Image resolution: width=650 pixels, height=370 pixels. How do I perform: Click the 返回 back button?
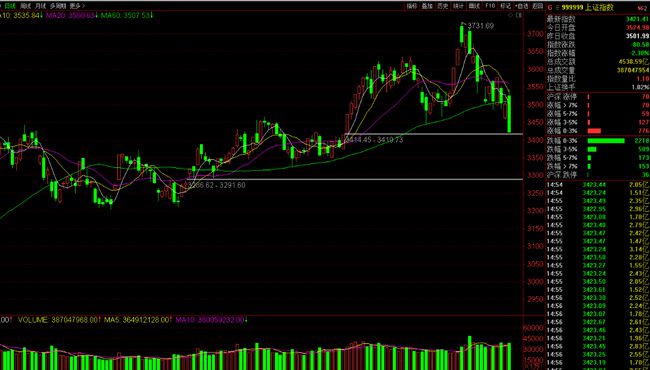(x=538, y=6)
